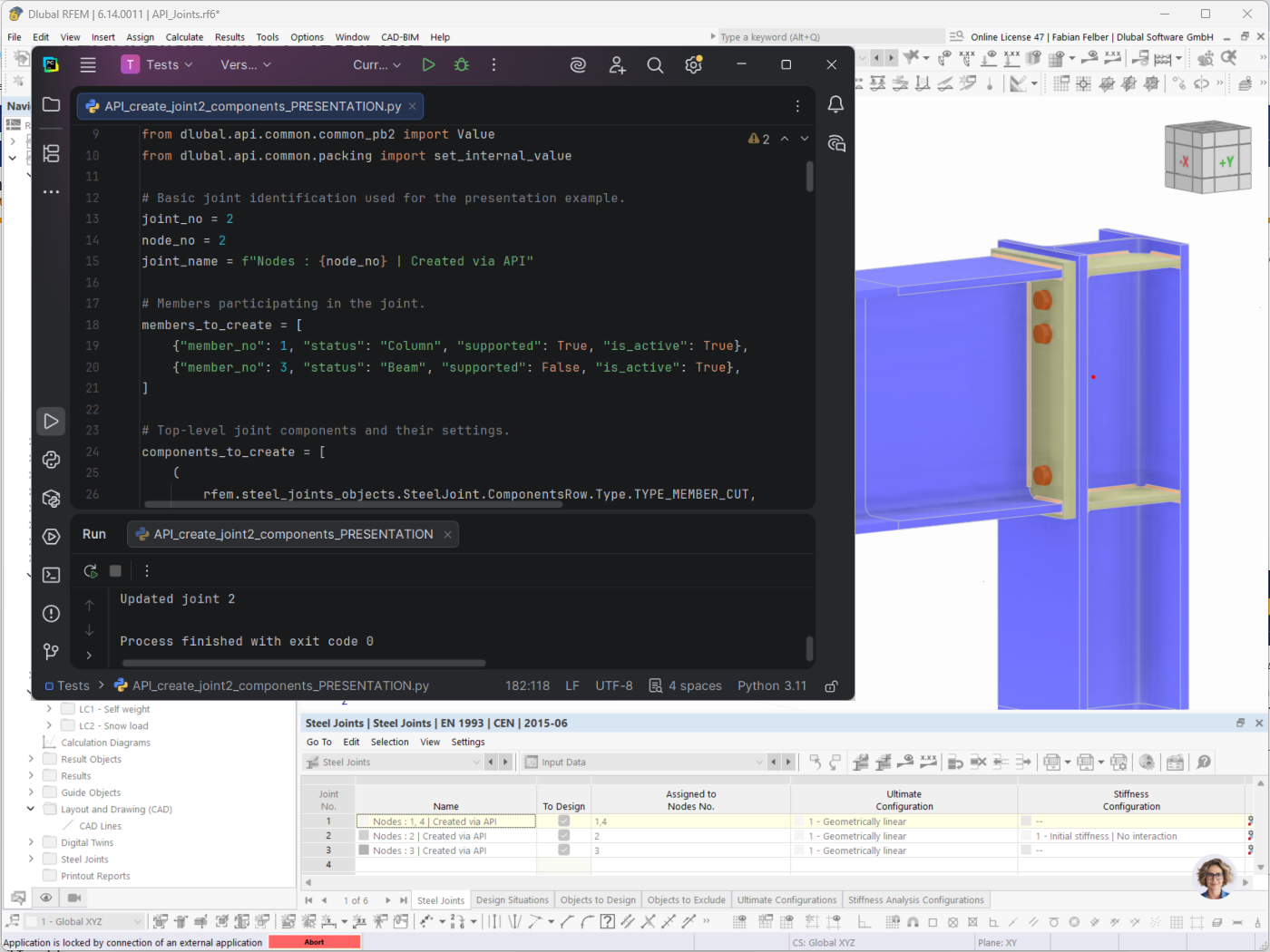Open the PyCharm AI Assistant swirl icon
This screenshot has width=1270, height=952.
coord(578,64)
